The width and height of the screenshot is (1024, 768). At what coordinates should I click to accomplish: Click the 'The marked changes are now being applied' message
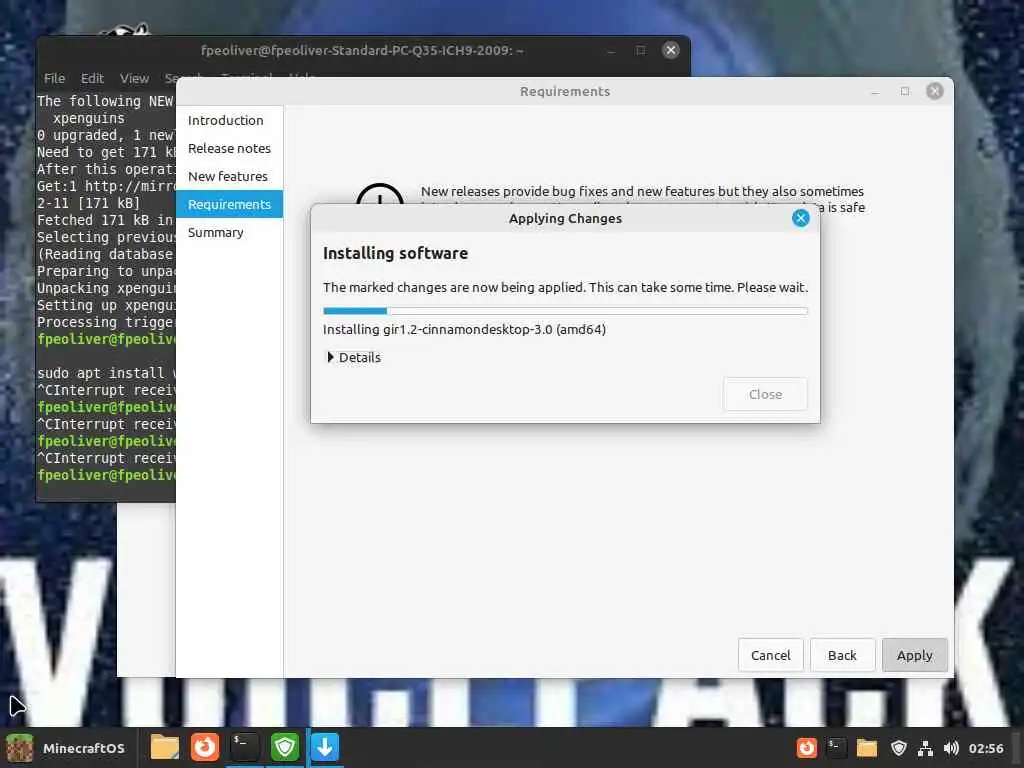tap(566, 287)
